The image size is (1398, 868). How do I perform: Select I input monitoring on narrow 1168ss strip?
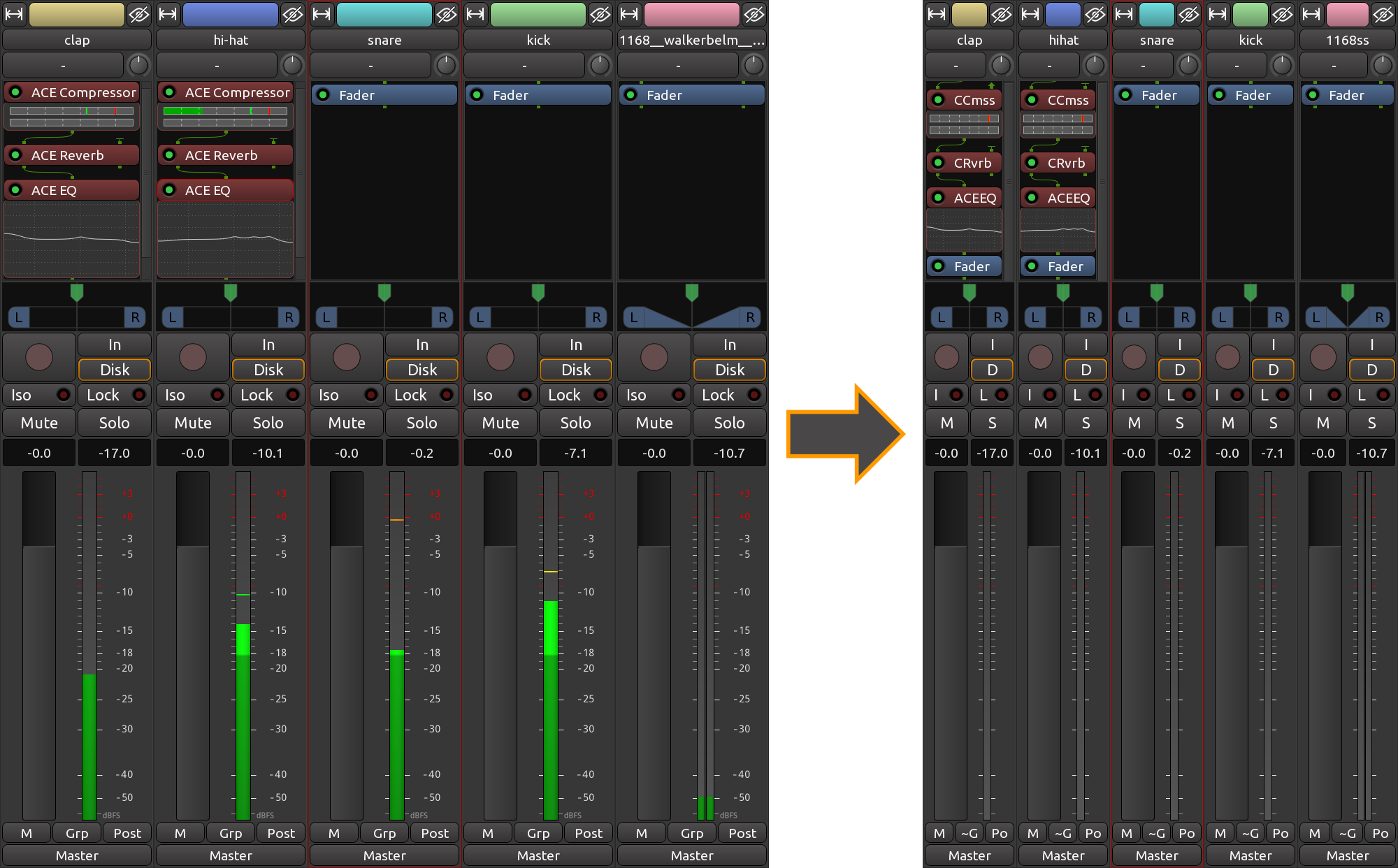coord(1371,345)
